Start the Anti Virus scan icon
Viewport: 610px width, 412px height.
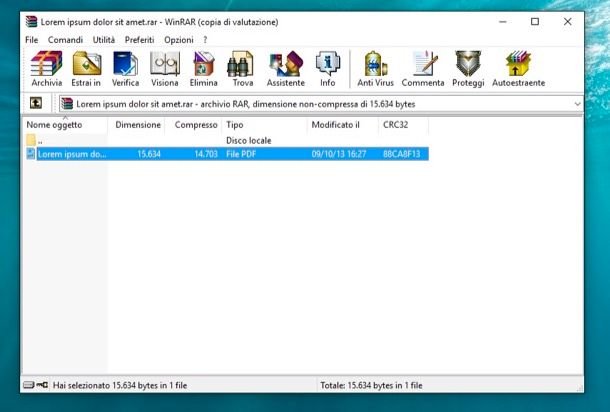coord(374,68)
